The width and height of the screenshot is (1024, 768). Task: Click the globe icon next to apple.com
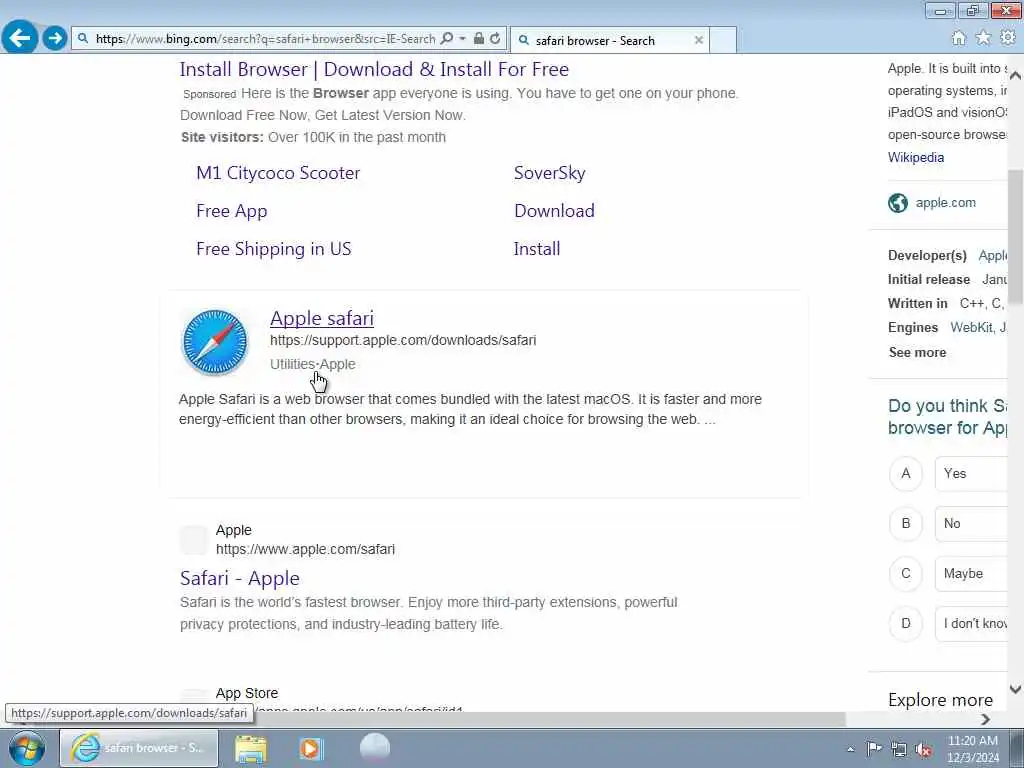click(x=898, y=203)
